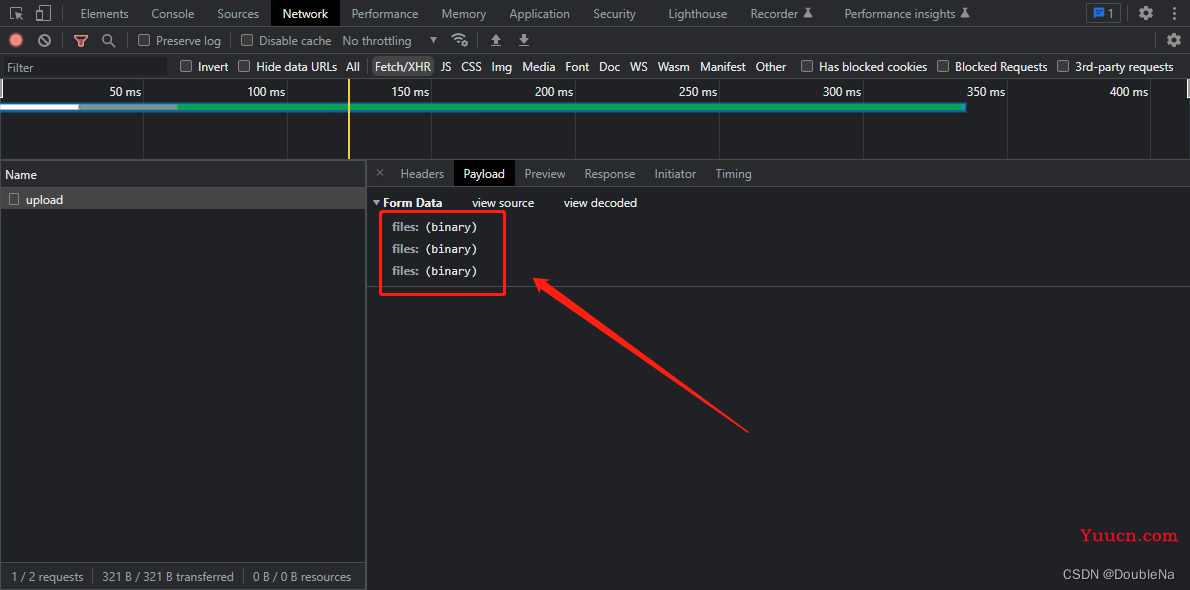Click view source link
Image resolution: width=1190 pixels, height=590 pixels.
[503, 203]
